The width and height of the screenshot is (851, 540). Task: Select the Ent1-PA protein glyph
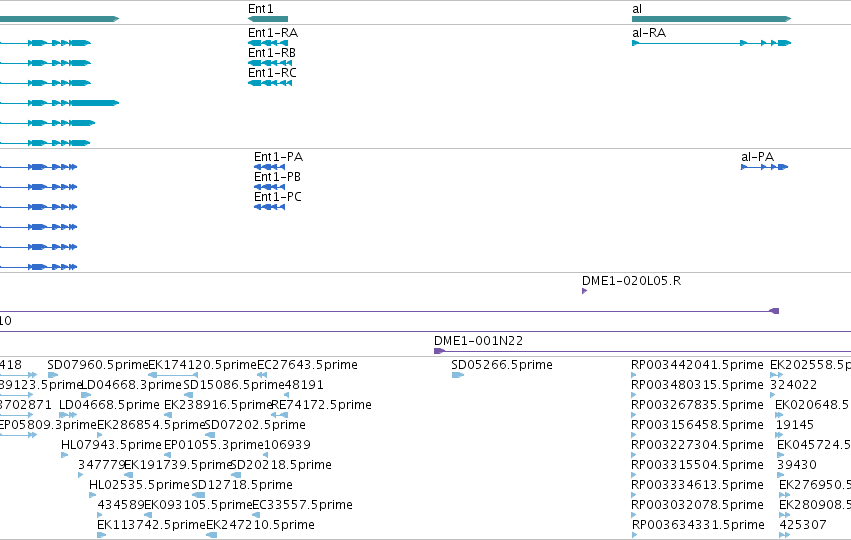pos(269,167)
